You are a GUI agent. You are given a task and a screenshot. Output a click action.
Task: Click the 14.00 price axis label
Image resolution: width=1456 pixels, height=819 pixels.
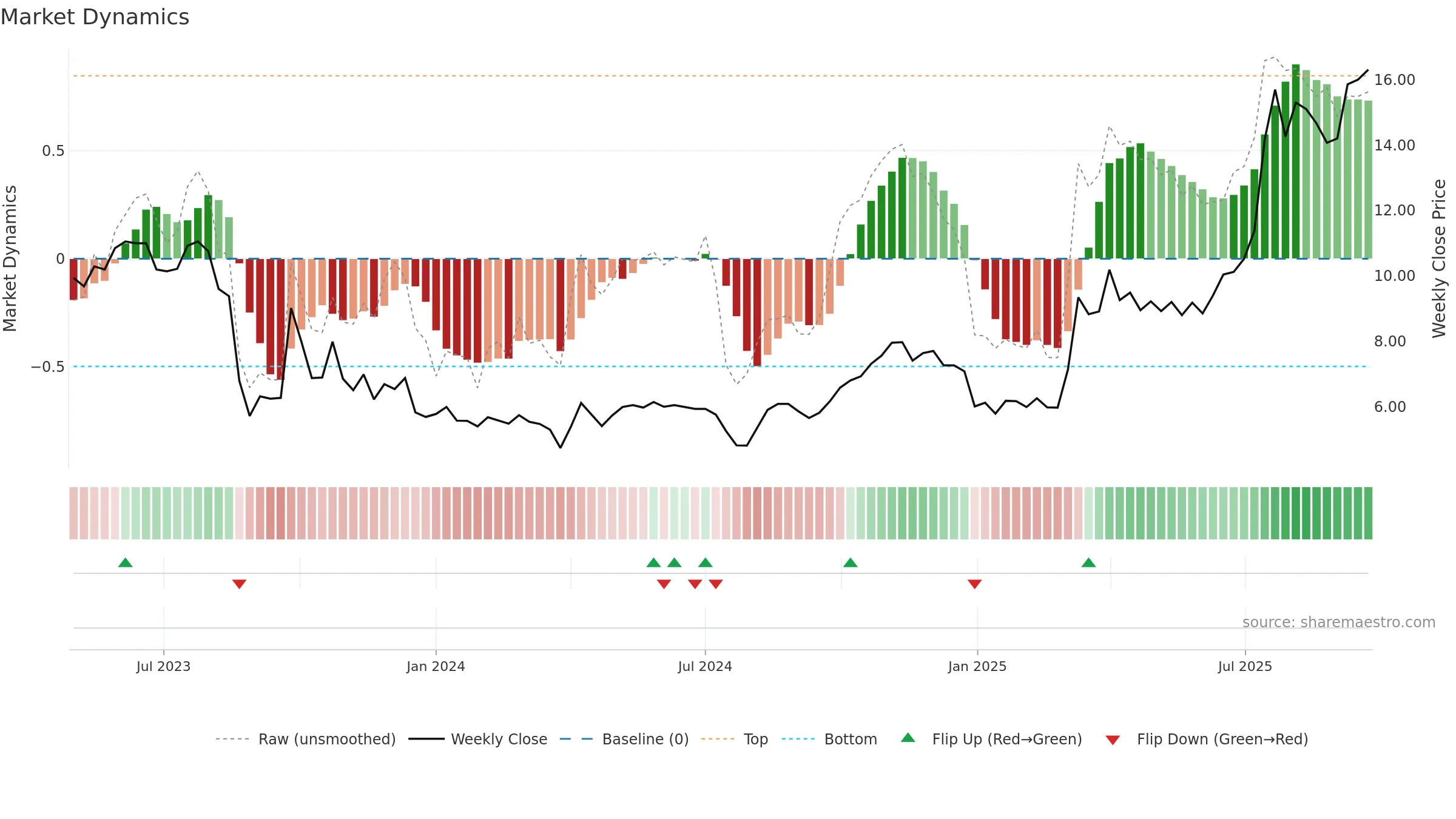coord(1395,146)
